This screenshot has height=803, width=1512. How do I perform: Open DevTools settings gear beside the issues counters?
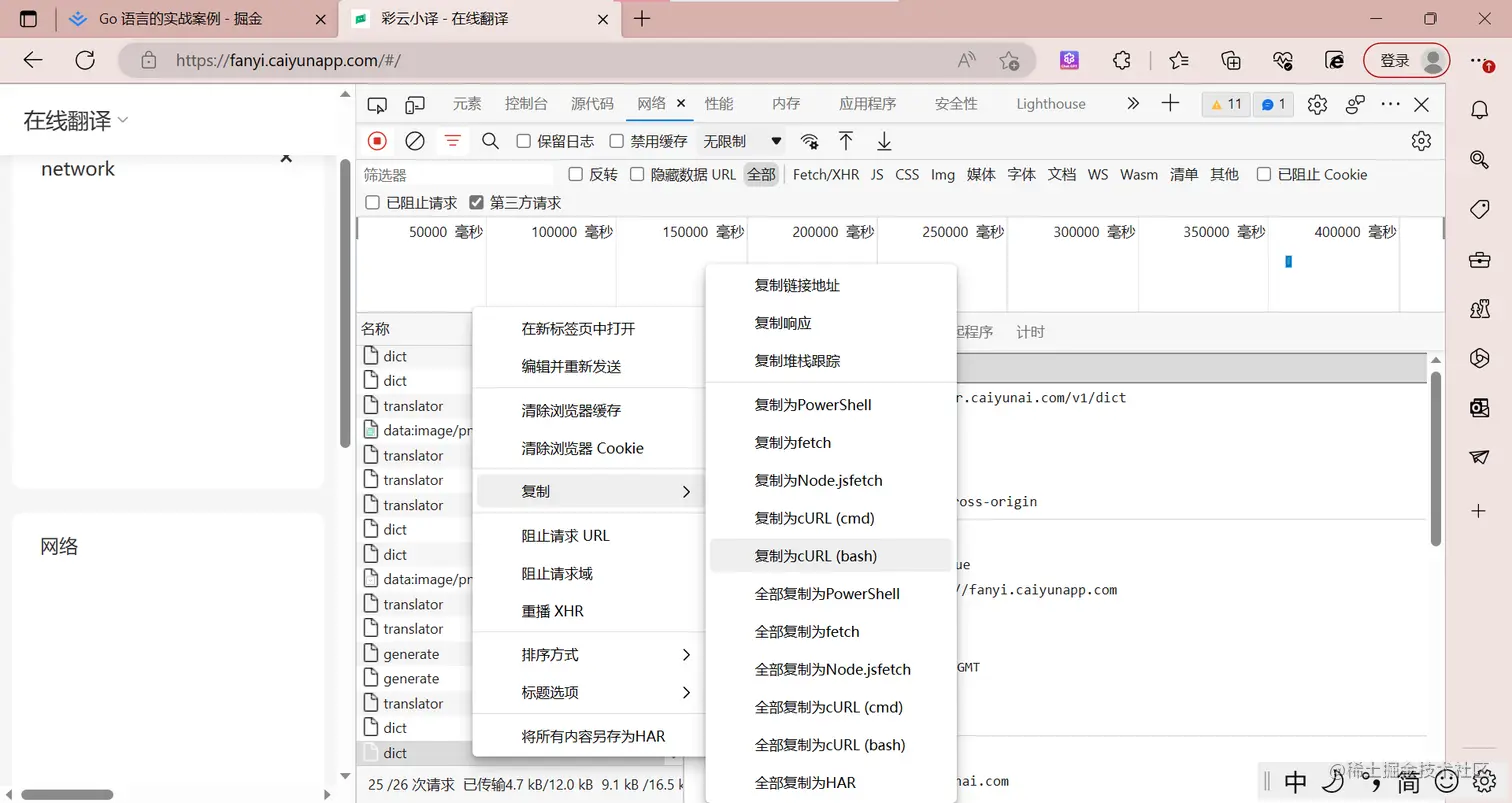1317,104
